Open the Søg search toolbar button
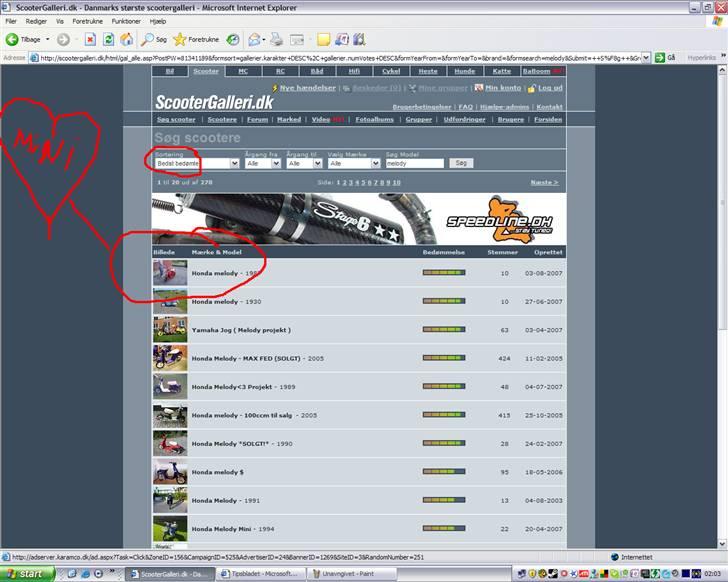728x582 pixels. coord(154,40)
